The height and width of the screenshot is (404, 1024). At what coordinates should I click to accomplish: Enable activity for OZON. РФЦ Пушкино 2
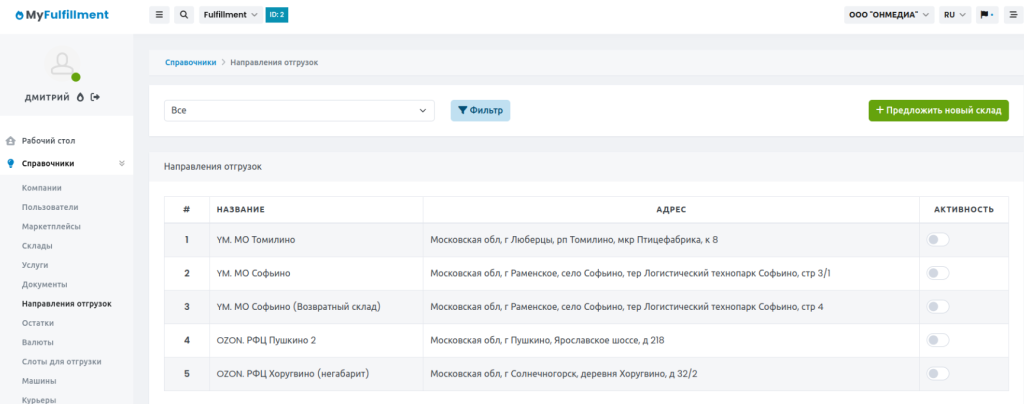pos(938,340)
